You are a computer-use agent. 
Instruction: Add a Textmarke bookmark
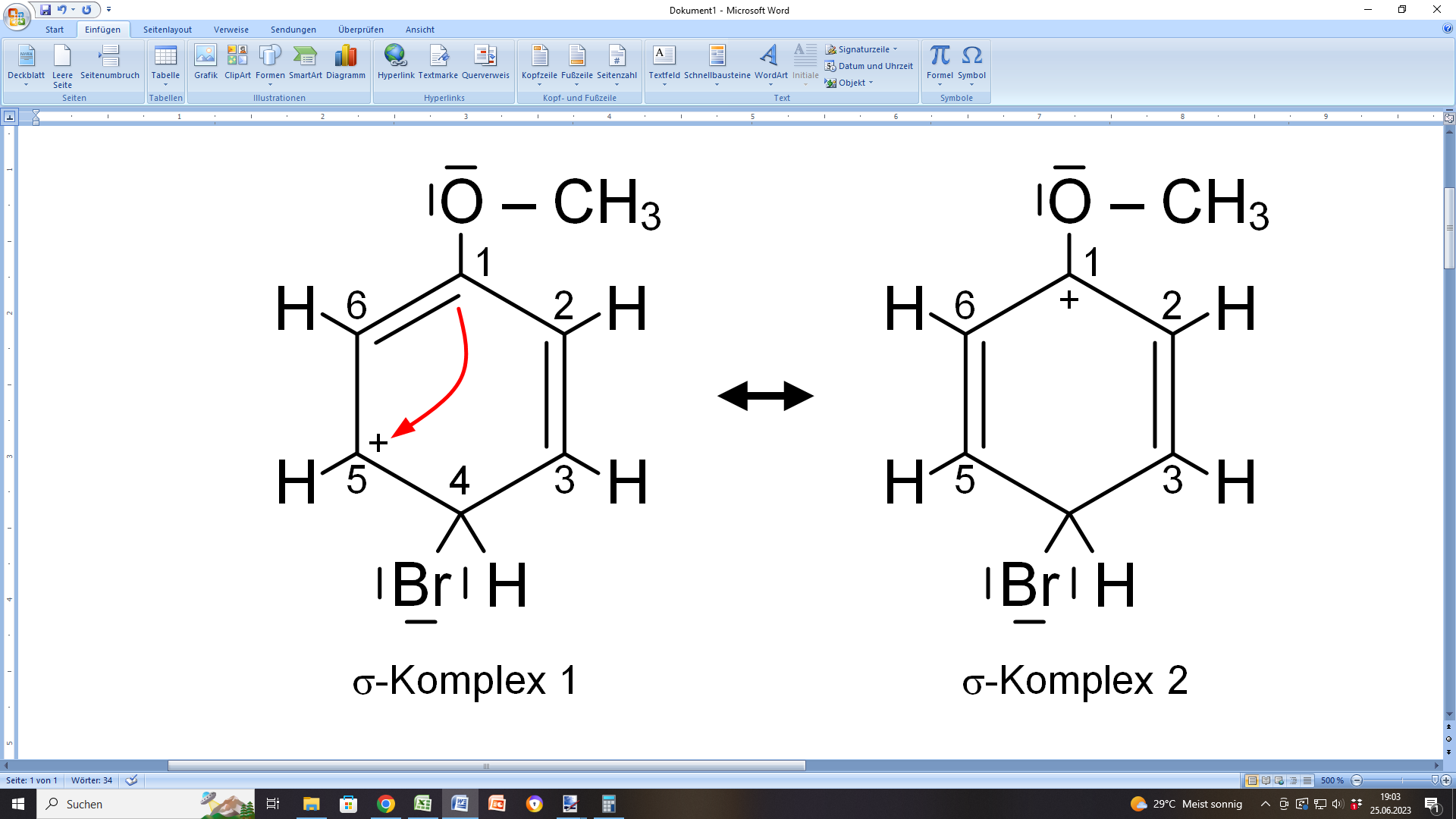pos(438,62)
